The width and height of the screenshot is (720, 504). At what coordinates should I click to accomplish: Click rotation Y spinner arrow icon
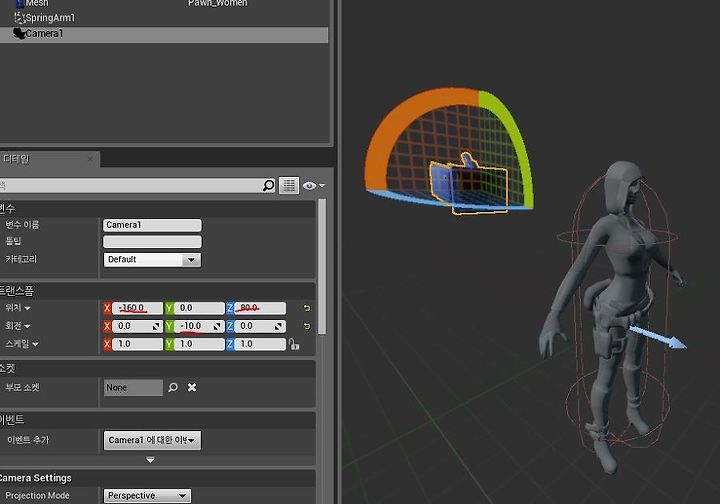pyautogui.click(x=218, y=326)
